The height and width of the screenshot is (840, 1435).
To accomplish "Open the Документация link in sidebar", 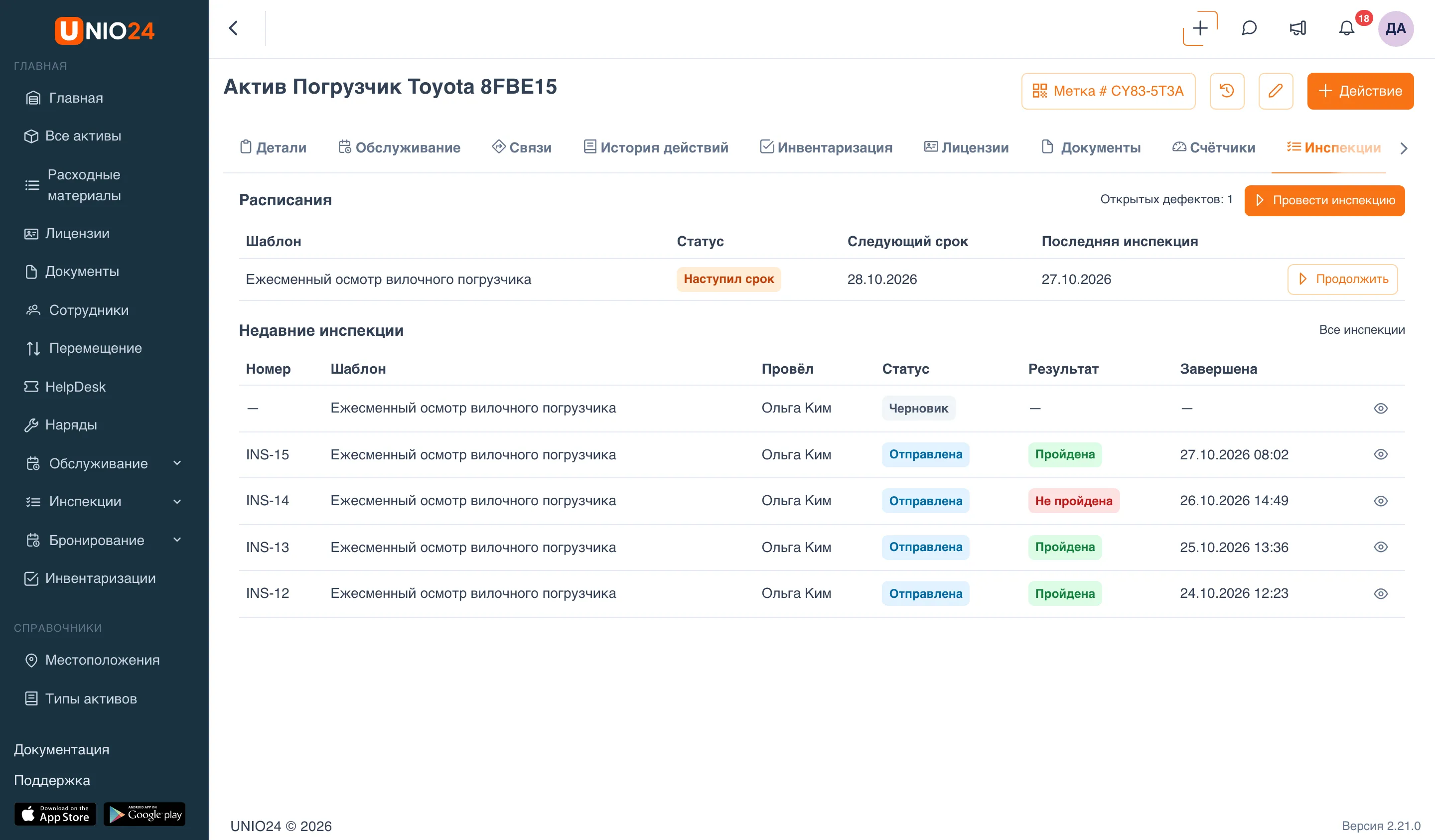I will click(x=61, y=749).
